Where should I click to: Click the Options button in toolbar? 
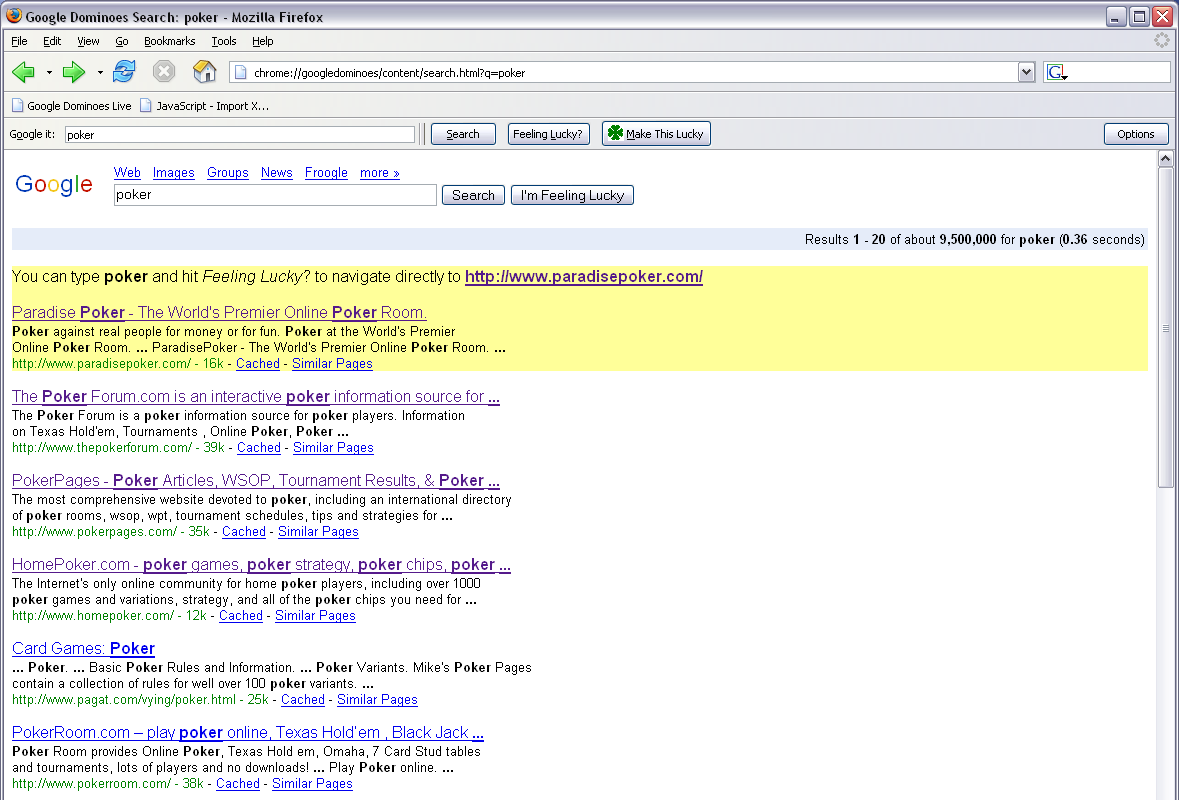[x=1135, y=134]
